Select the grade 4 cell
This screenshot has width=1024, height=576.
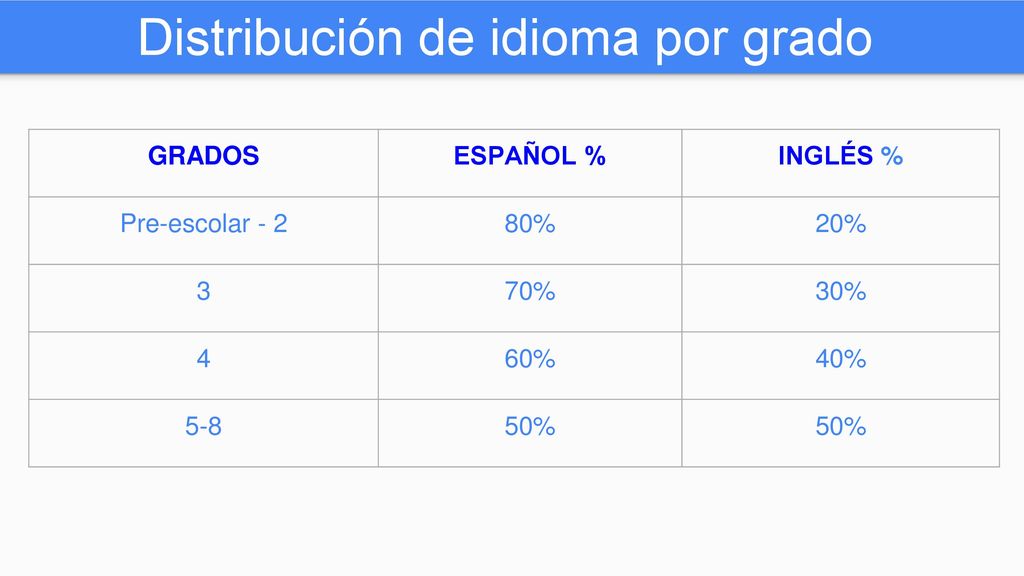(203, 366)
